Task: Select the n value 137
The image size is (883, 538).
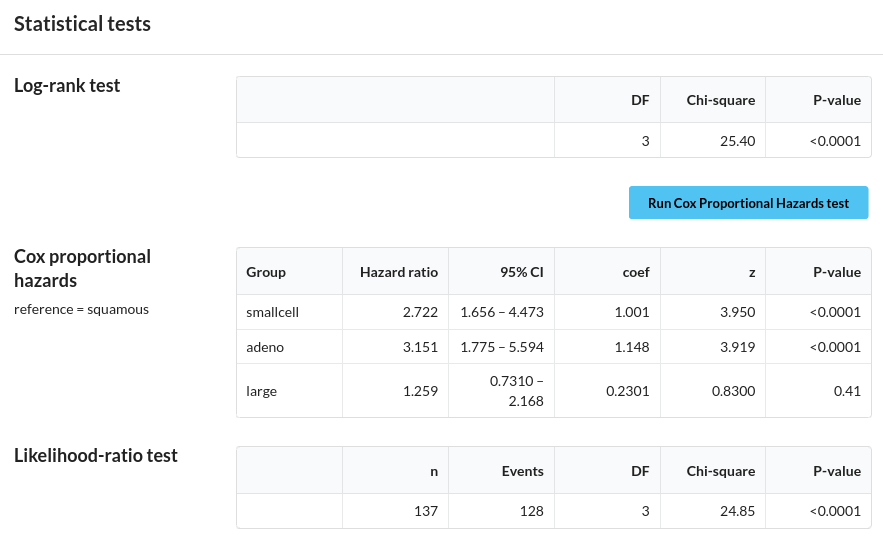Action: click(x=426, y=511)
